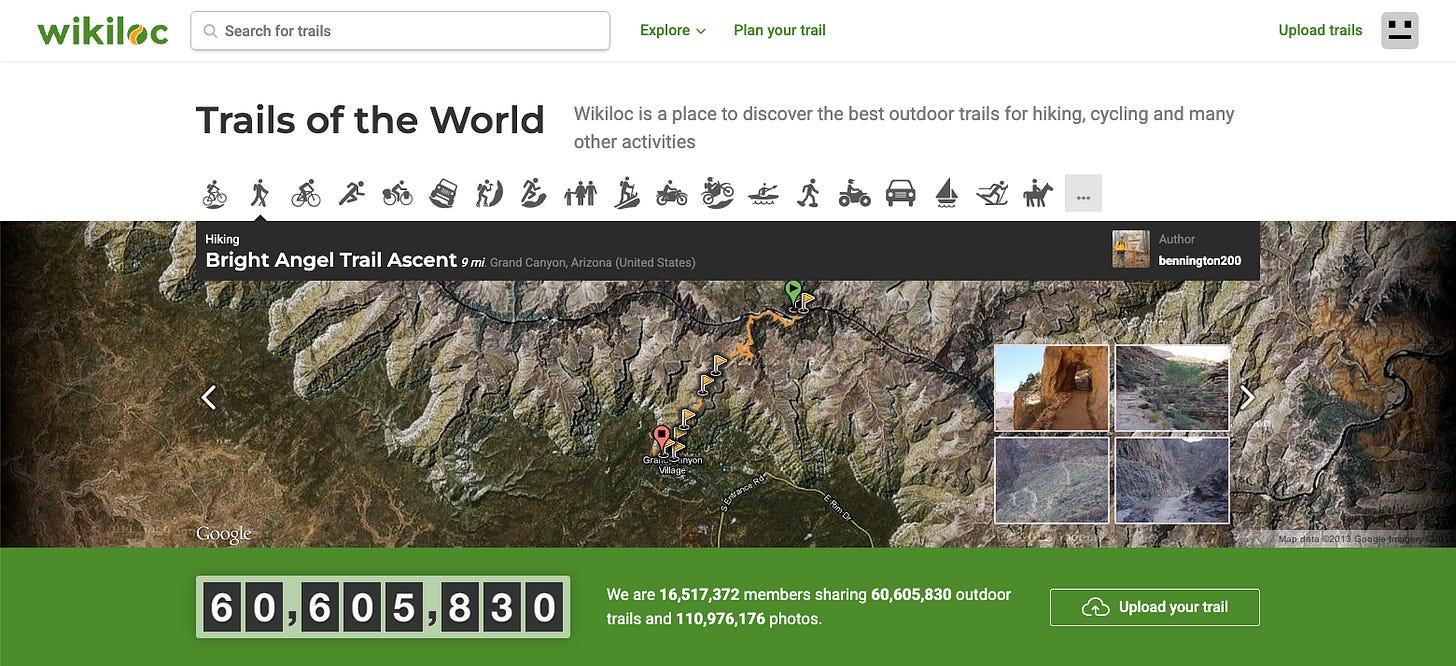Open the bottom-right canyon path photo
This screenshot has width=1456, height=666.
(x=1172, y=480)
